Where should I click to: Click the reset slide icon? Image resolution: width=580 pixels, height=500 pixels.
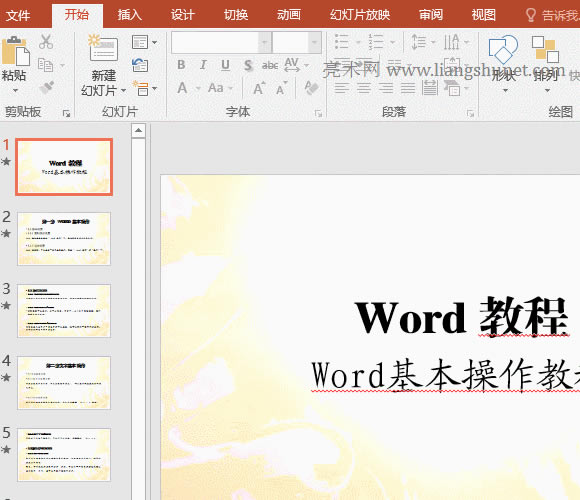pos(140,65)
